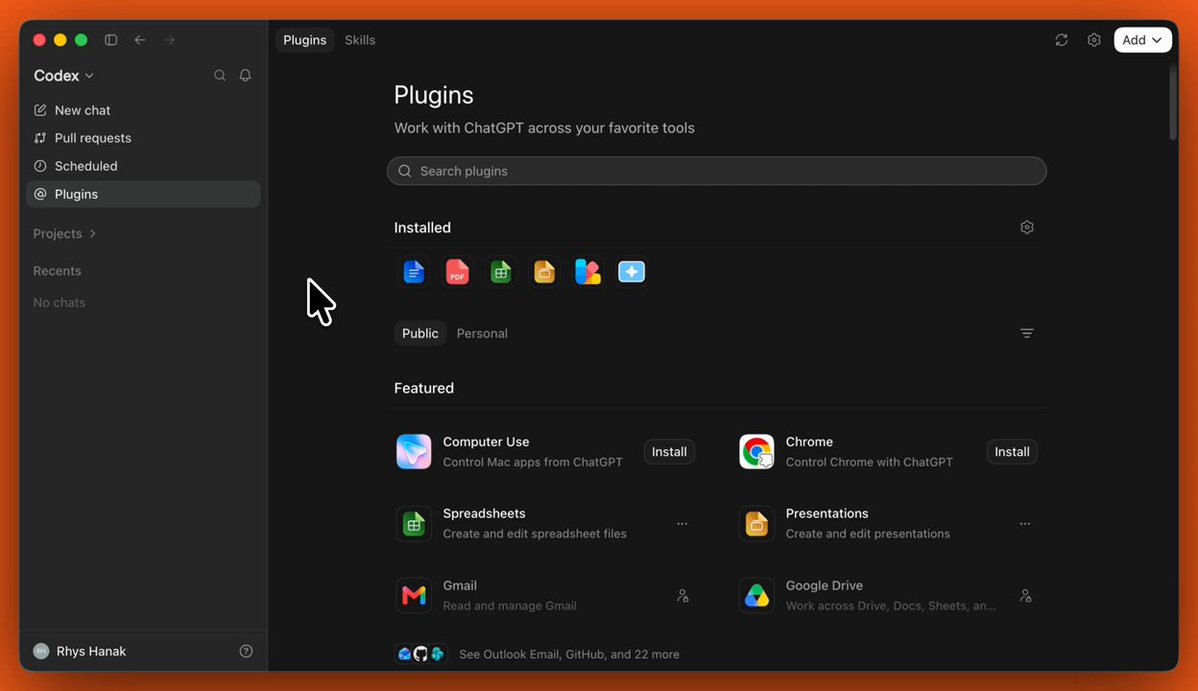
Task: Click the Gmail plugin icon
Action: tap(413, 595)
